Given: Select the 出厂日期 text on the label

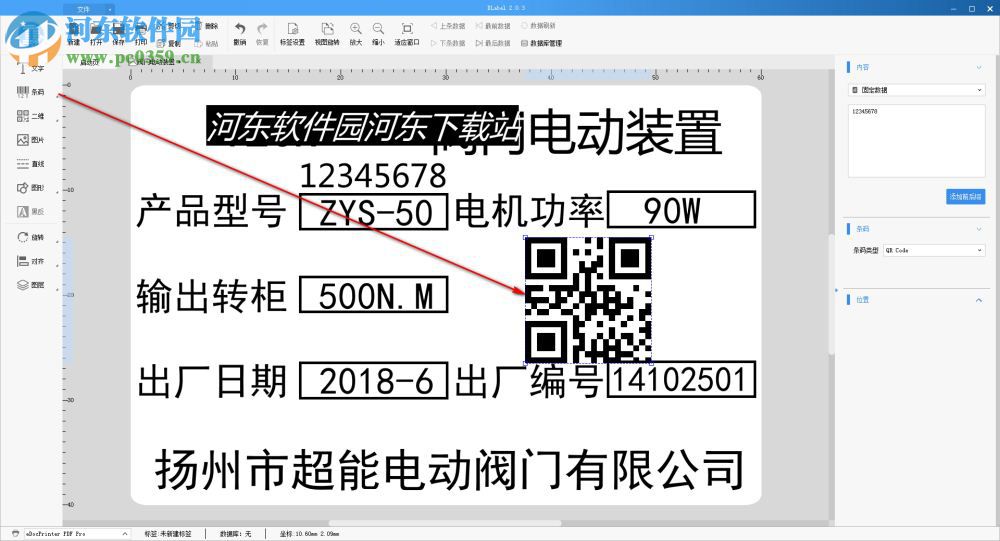Looking at the screenshot, I should click(210, 382).
